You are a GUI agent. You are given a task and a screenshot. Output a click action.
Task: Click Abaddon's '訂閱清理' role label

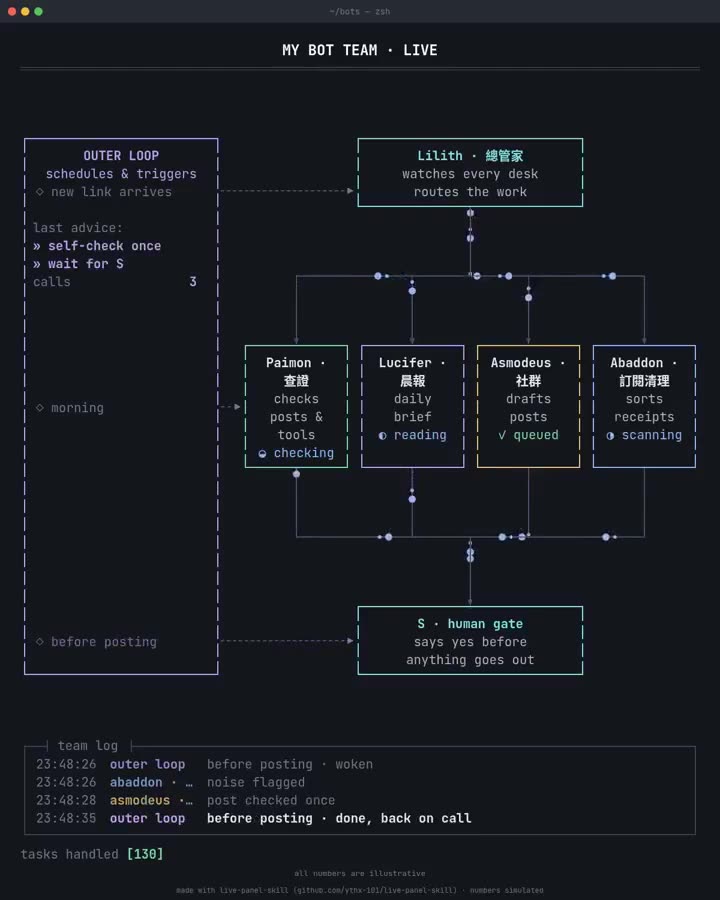644,381
